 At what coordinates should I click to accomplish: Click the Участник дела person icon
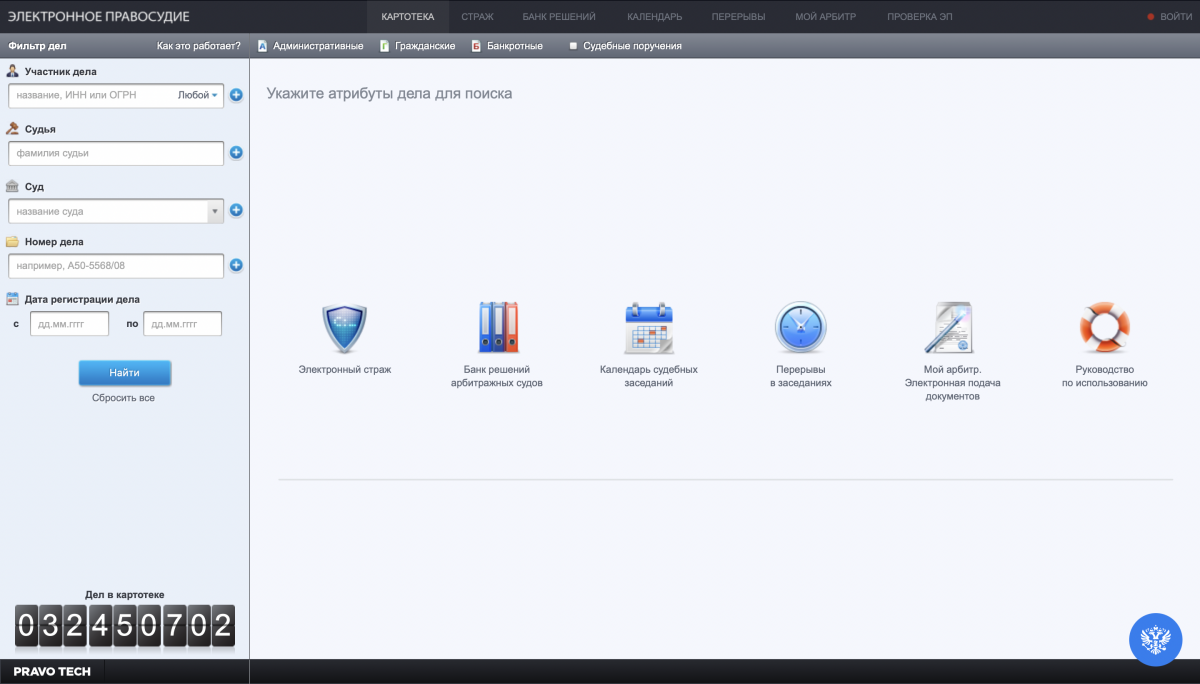pos(12,71)
